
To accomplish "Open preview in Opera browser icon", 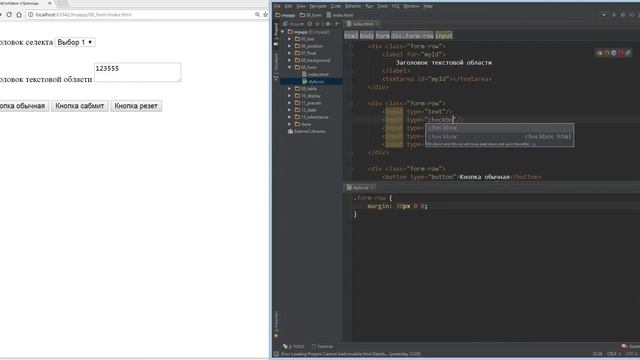I will [621, 53].
